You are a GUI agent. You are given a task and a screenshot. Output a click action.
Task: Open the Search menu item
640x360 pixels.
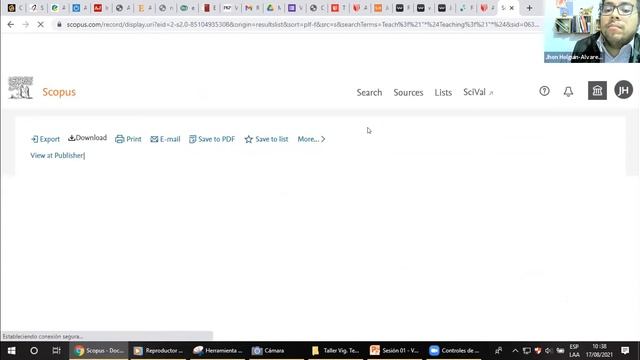tap(369, 93)
